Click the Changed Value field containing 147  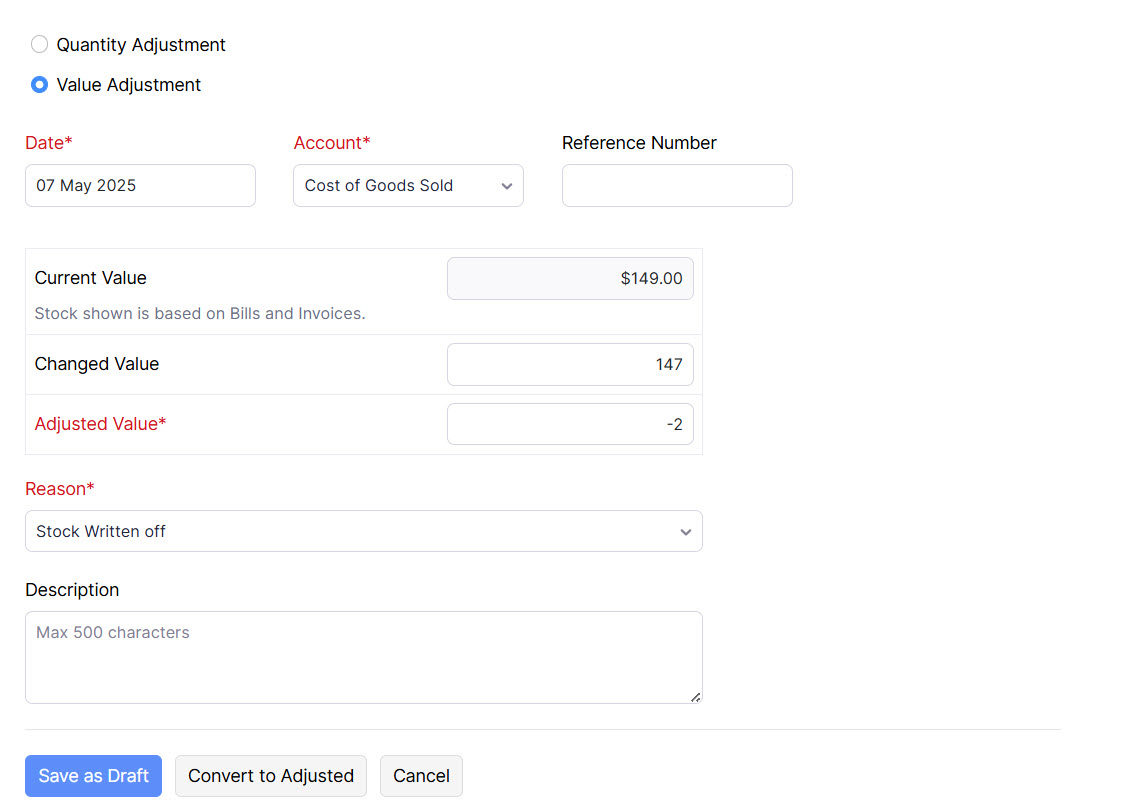570,365
